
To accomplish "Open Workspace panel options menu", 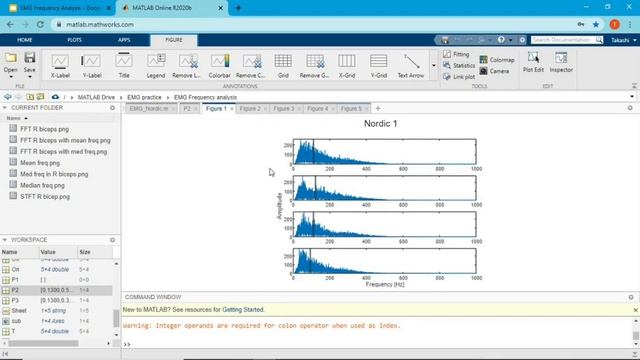I will (x=112, y=240).
